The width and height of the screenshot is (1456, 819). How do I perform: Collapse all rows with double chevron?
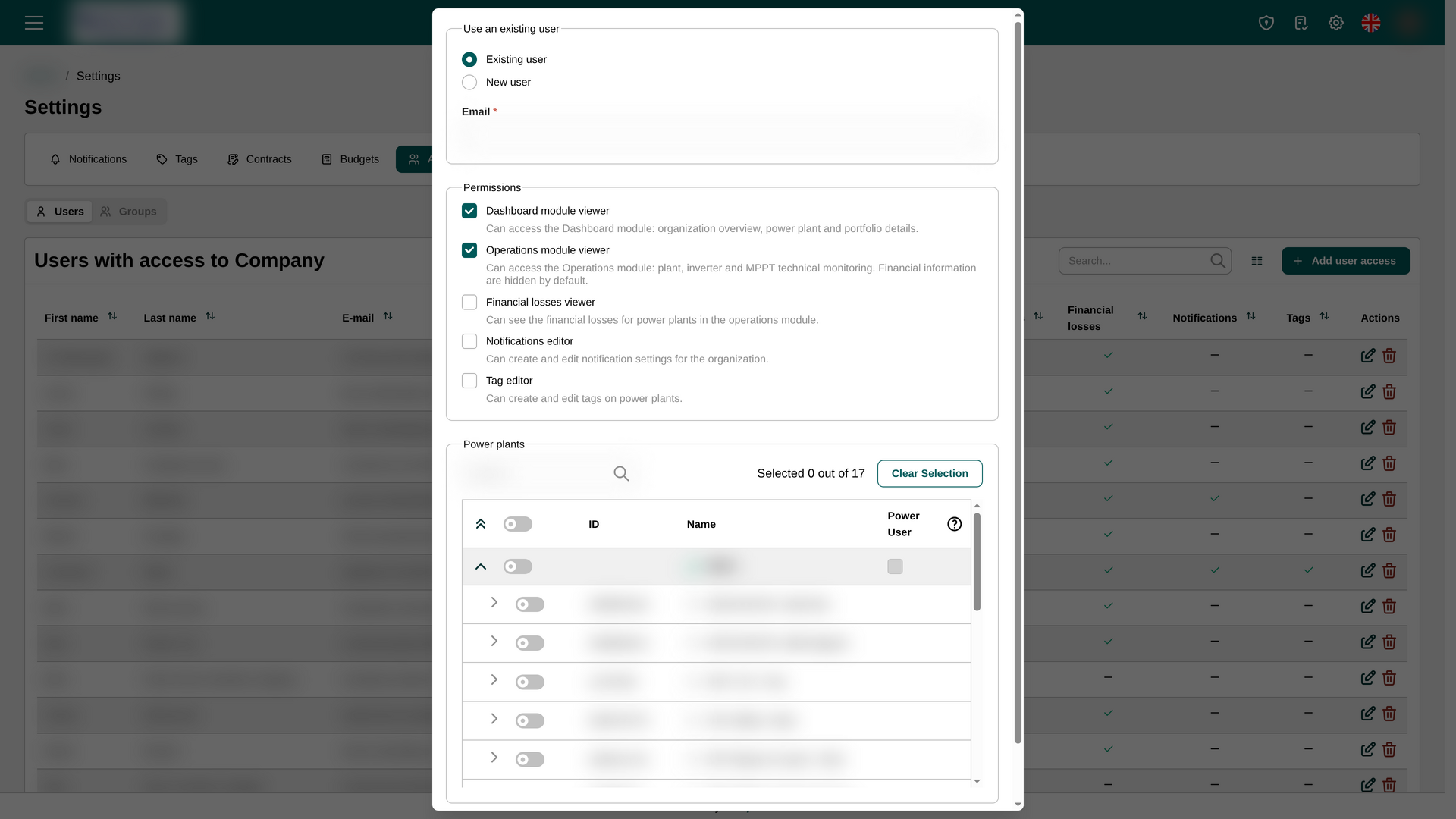click(481, 524)
